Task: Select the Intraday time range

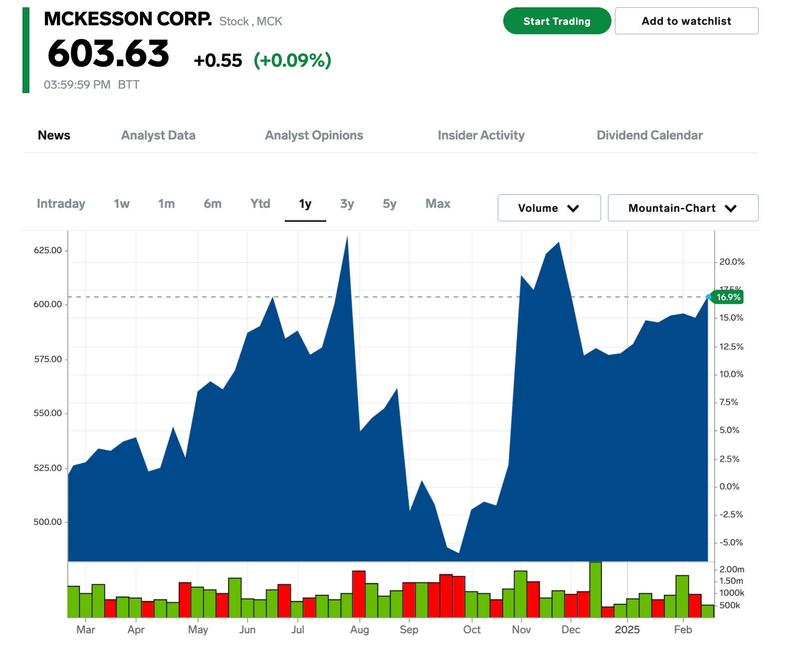Action: (x=61, y=204)
